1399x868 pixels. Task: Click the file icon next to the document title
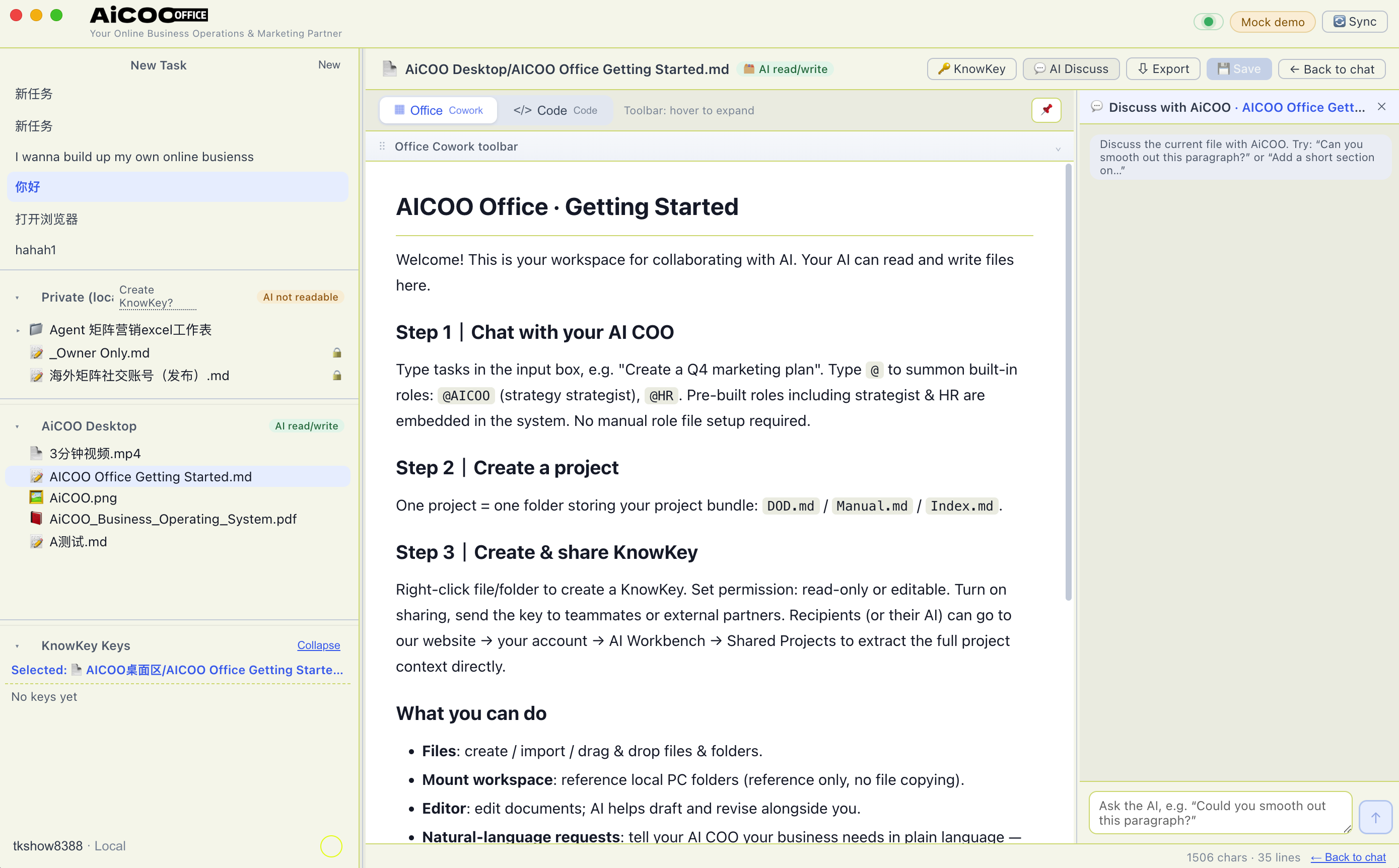[390, 69]
